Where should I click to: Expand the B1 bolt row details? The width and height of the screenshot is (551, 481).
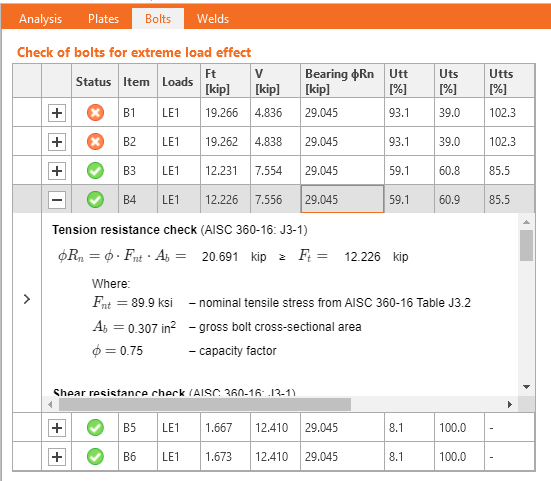pyautogui.click(x=57, y=113)
